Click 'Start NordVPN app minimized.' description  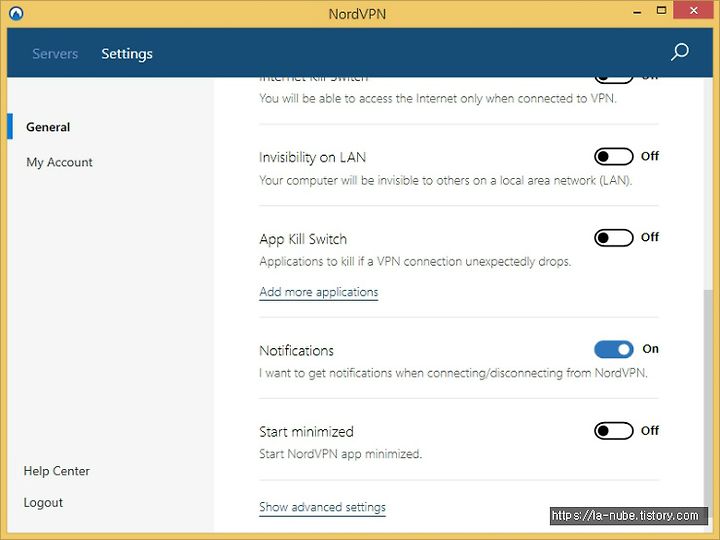340,454
